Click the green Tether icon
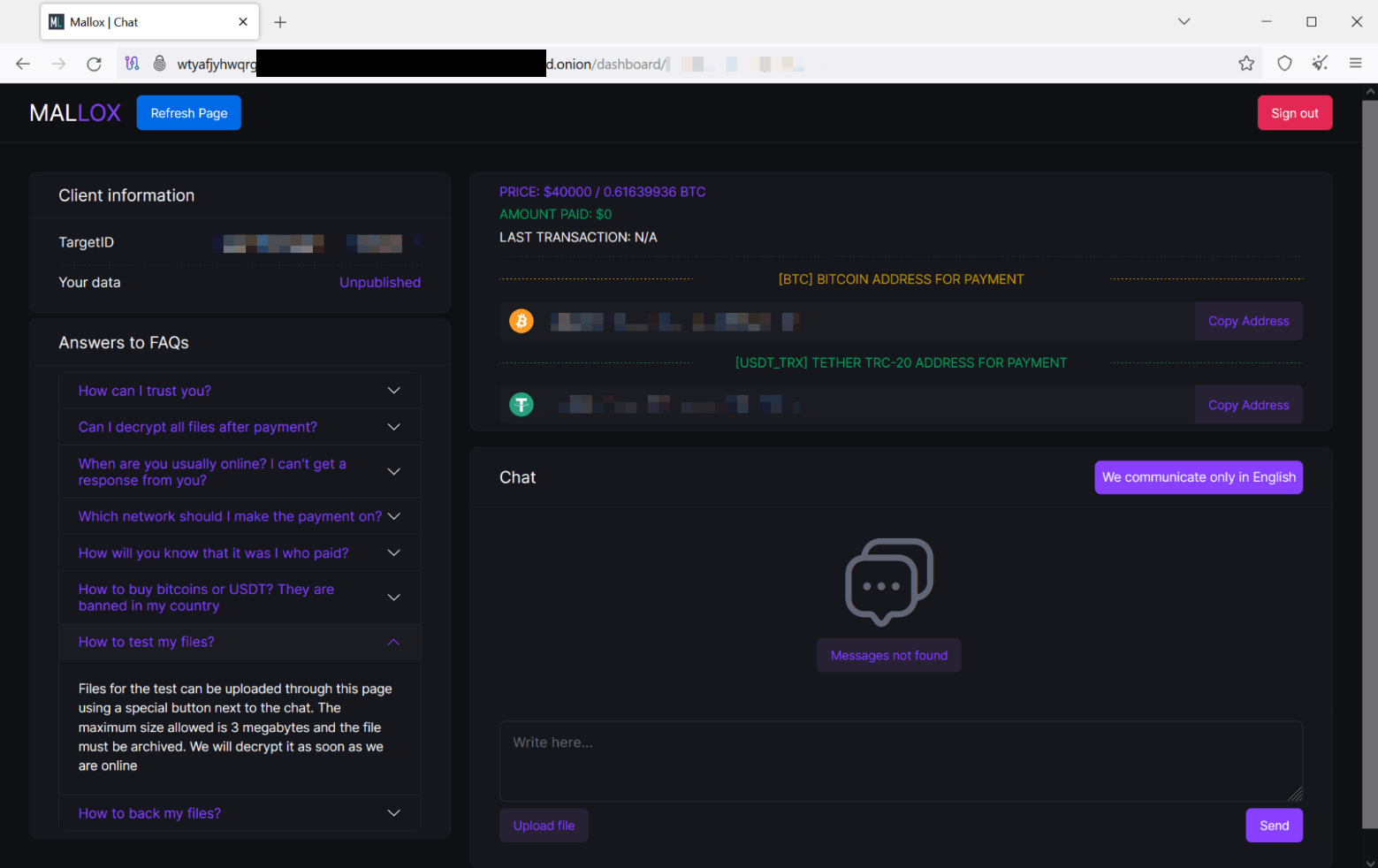 coord(522,405)
